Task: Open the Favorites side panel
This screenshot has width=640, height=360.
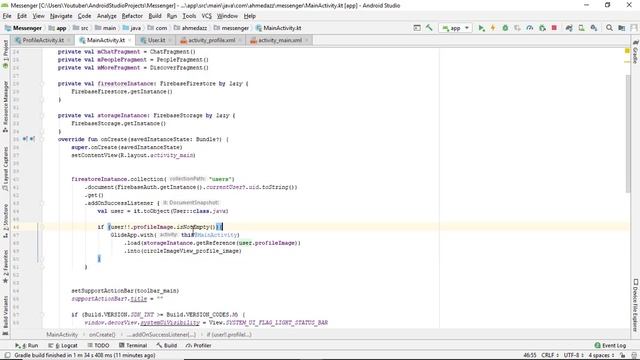Action: (5, 267)
